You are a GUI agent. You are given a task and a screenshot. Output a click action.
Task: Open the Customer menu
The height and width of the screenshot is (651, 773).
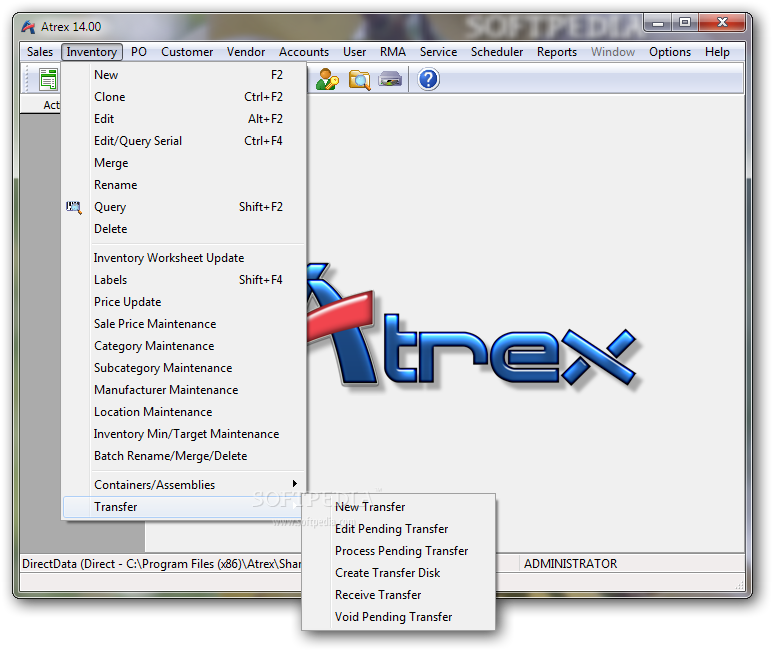coord(187,52)
